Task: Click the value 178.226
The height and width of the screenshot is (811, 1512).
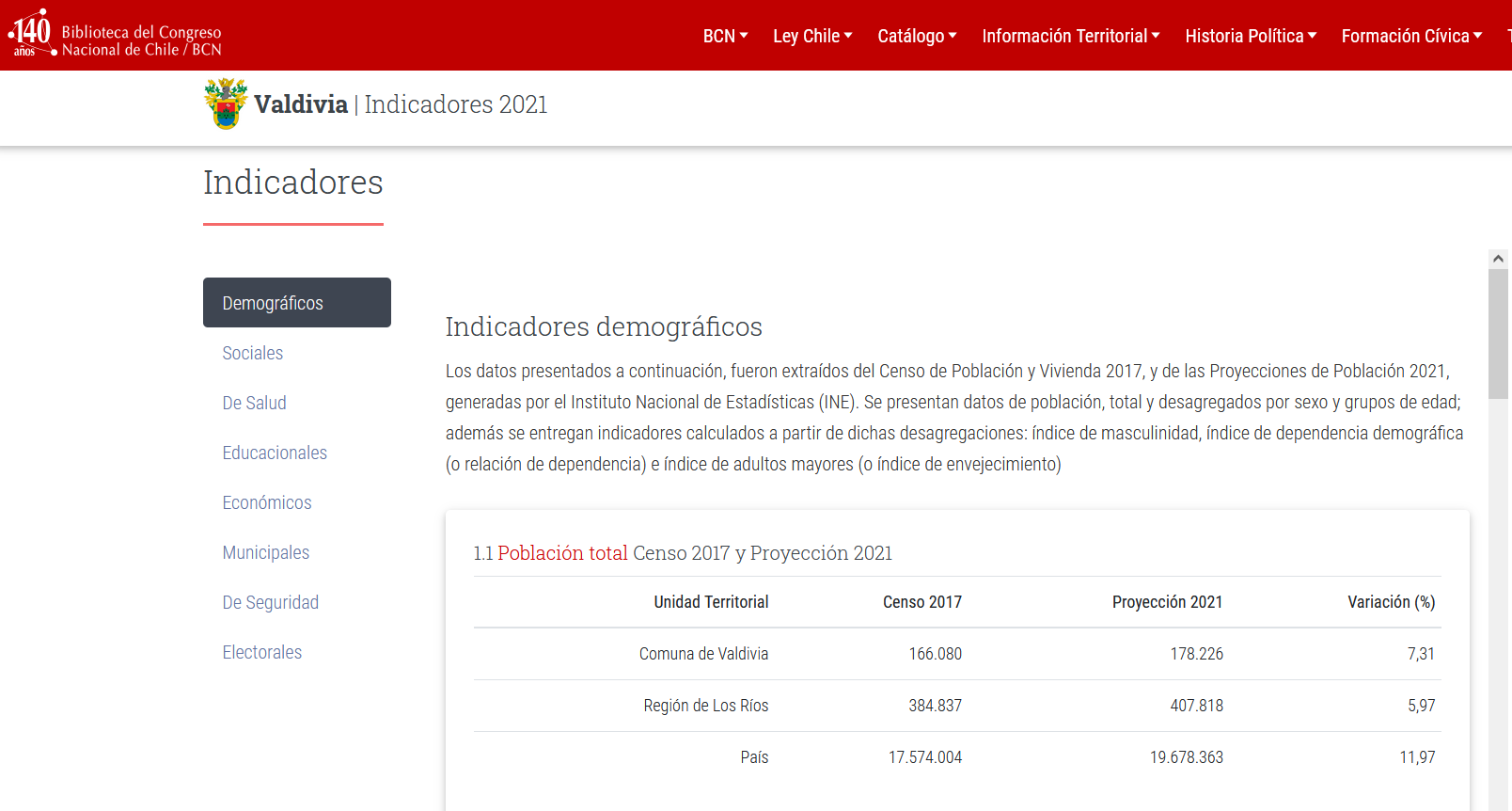Action: click(1196, 654)
